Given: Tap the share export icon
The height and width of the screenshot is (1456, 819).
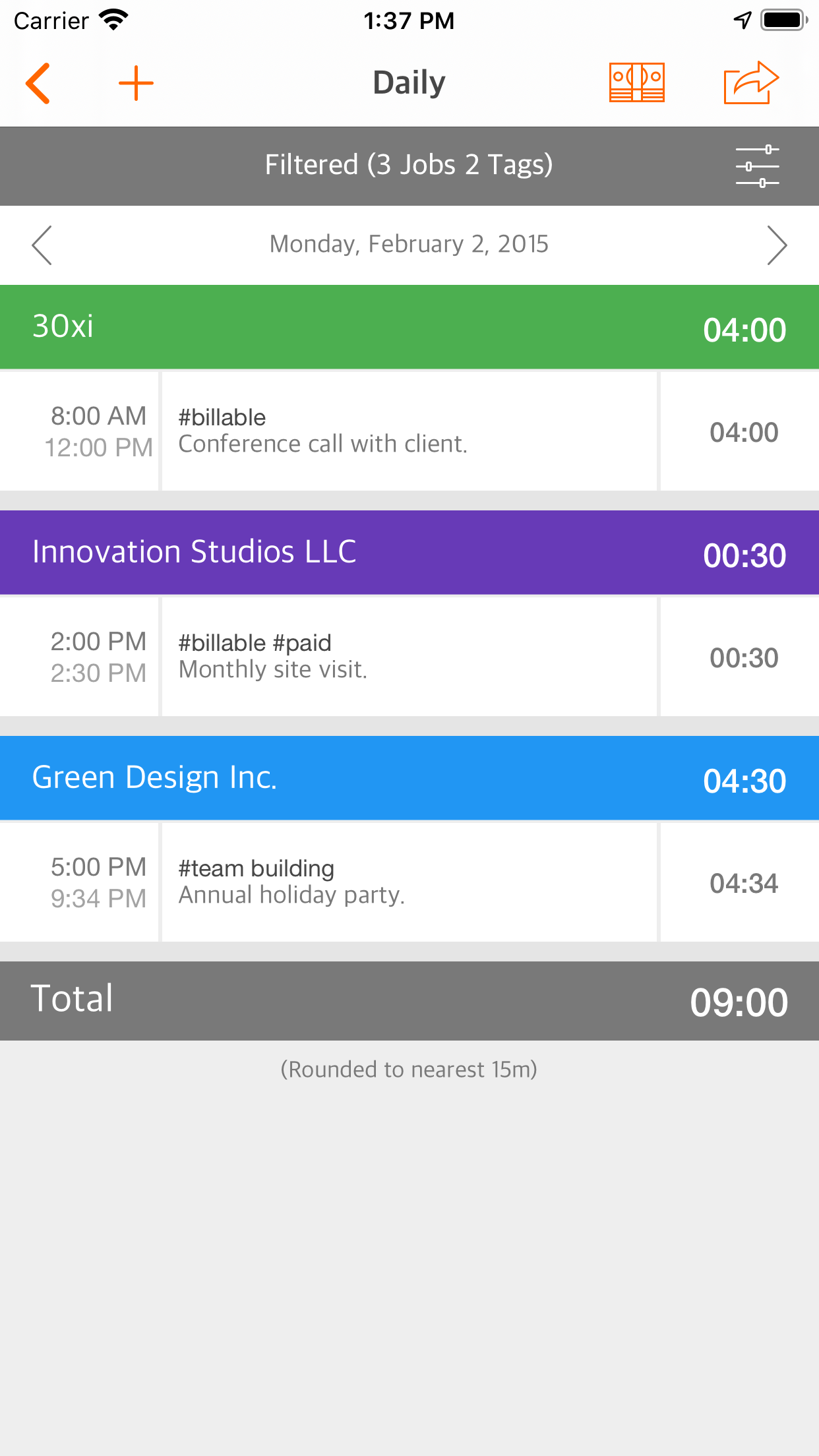Looking at the screenshot, I should (x=751, y=83).
